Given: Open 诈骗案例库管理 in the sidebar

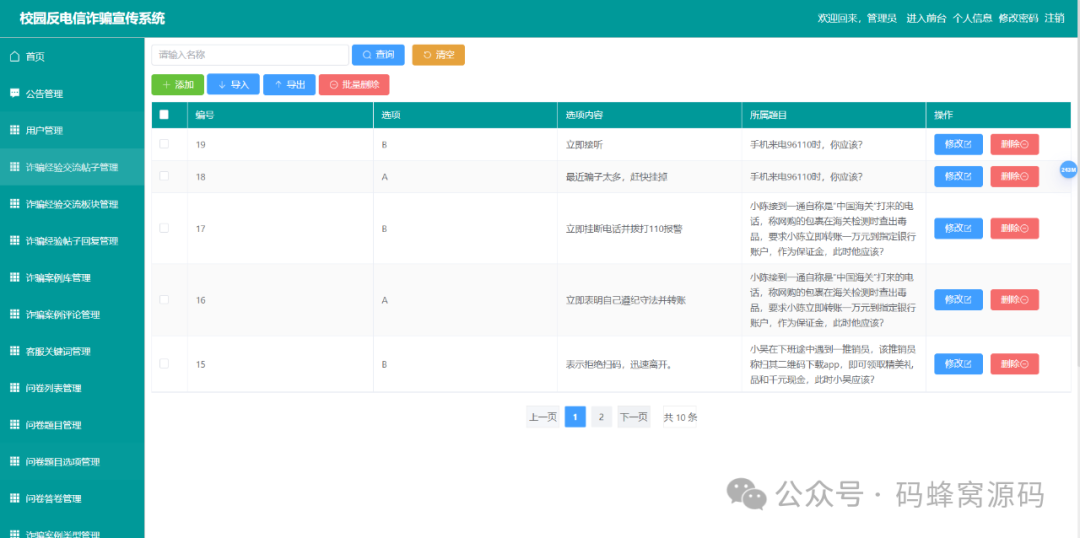Looking at the screenshot, I should click(72, 278).
